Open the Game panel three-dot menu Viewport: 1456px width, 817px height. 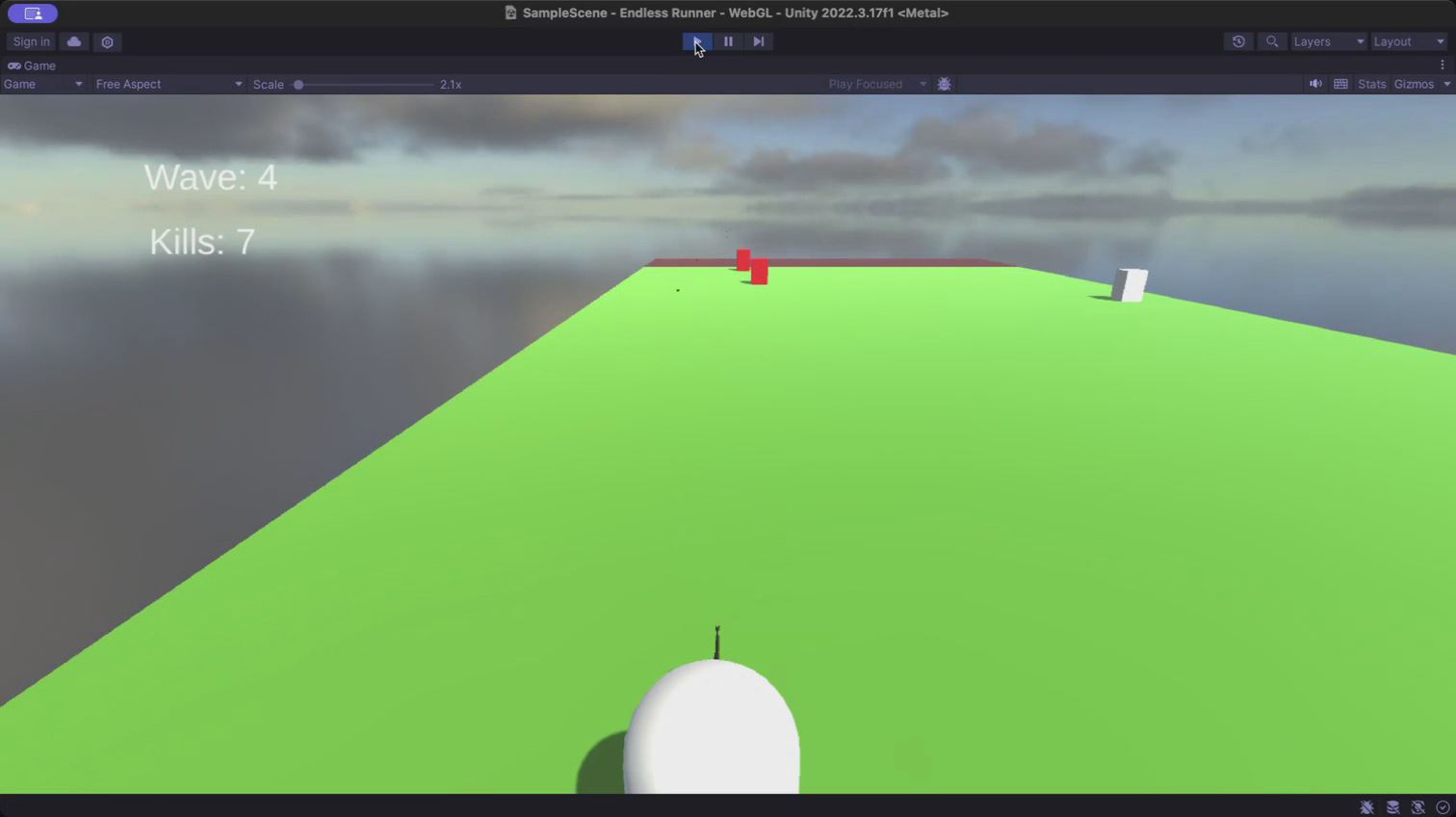click(1442, 66)
